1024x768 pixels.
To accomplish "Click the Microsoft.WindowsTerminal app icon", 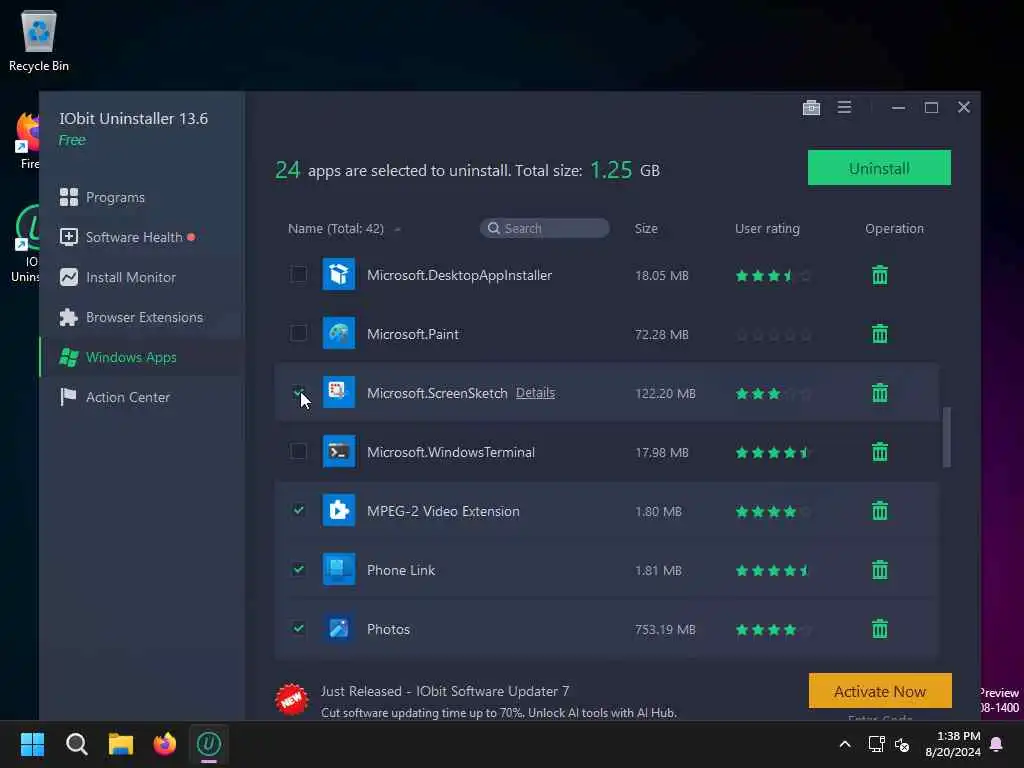I will coord(339,451).
